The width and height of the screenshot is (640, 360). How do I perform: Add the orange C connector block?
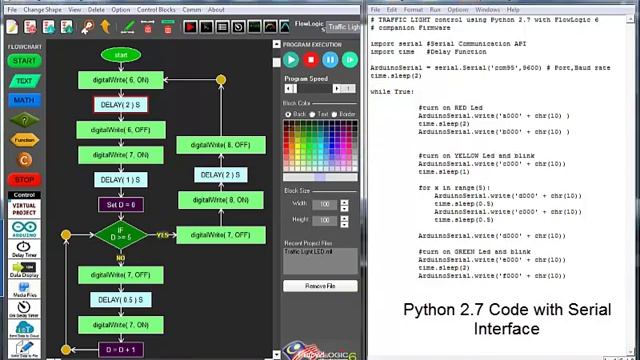click(x=24, y=160)
